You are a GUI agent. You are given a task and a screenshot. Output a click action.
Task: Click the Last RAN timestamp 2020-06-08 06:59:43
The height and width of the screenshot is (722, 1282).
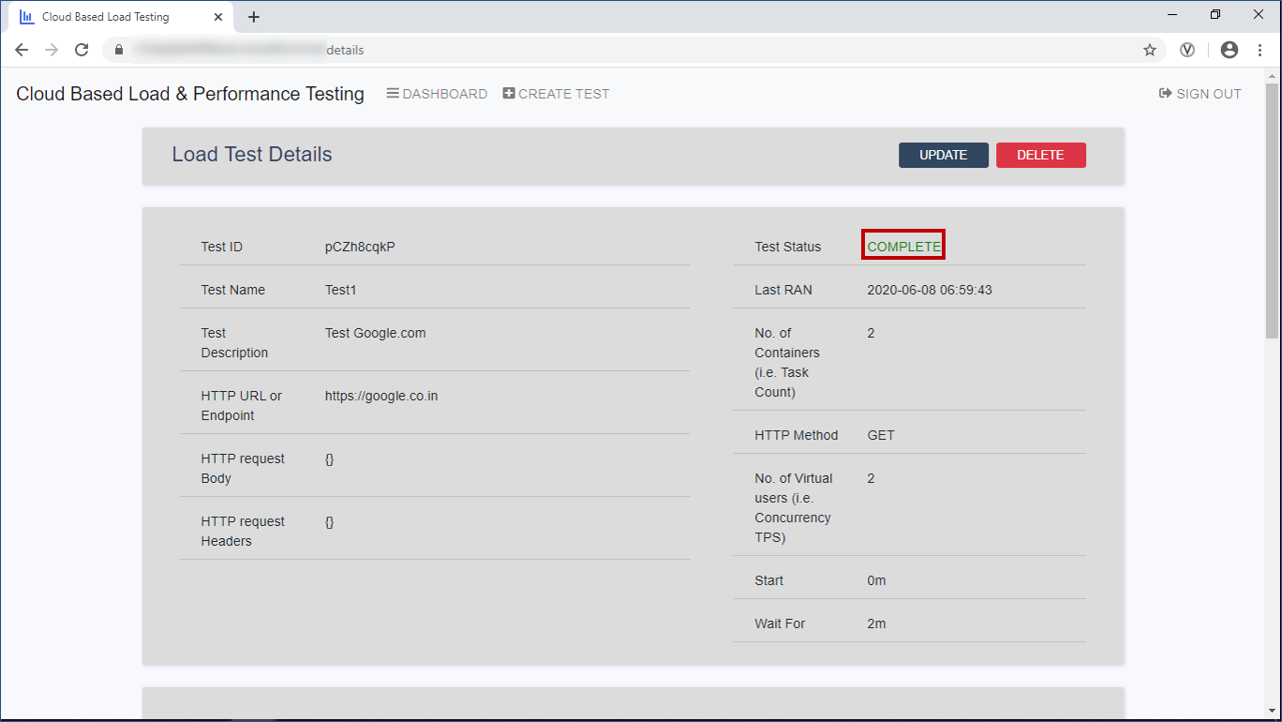tap(929, 290)
